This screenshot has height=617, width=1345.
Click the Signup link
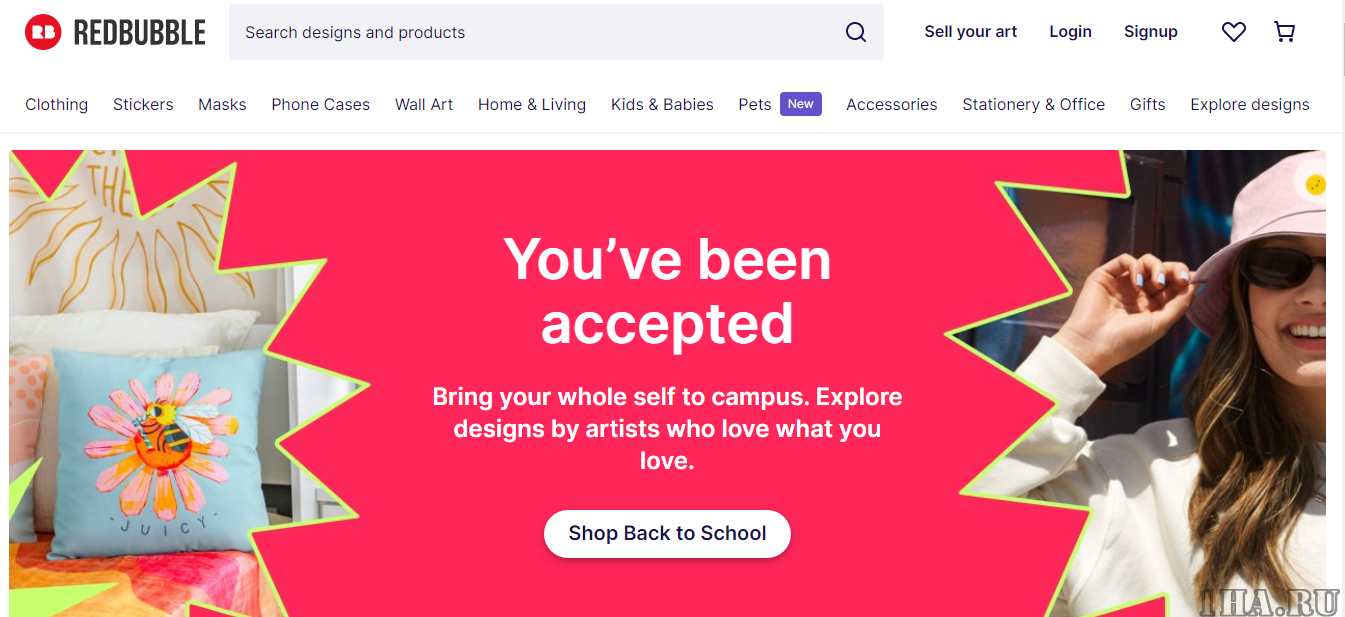pos(1151,32)
